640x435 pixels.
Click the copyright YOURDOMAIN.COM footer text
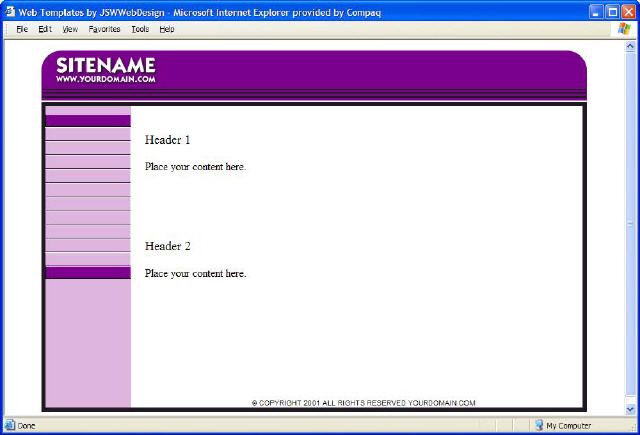(363, 403)
